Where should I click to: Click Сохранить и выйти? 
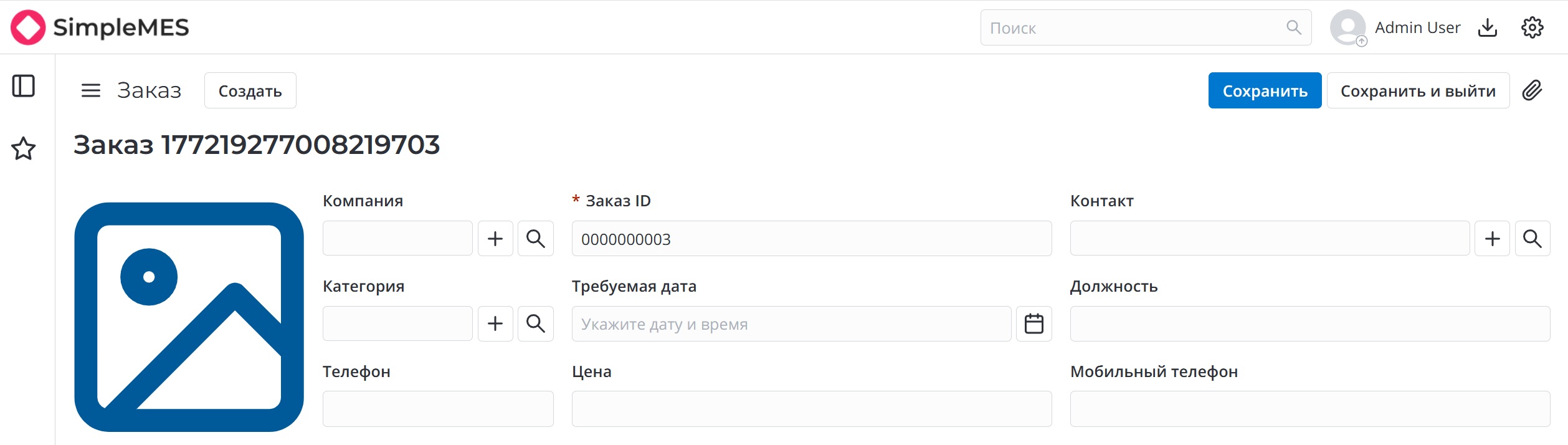tap(1418, 90)
